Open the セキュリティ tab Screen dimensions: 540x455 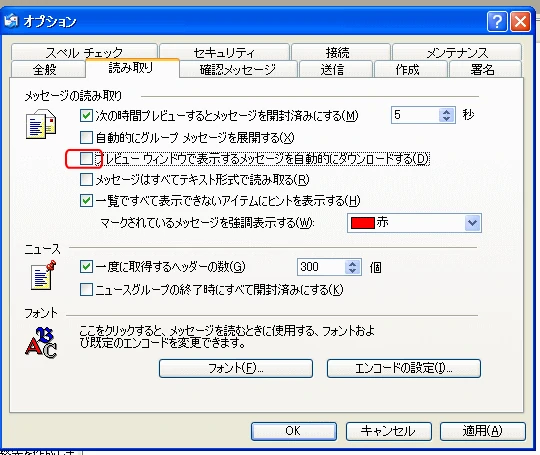[x=224, y=52]
